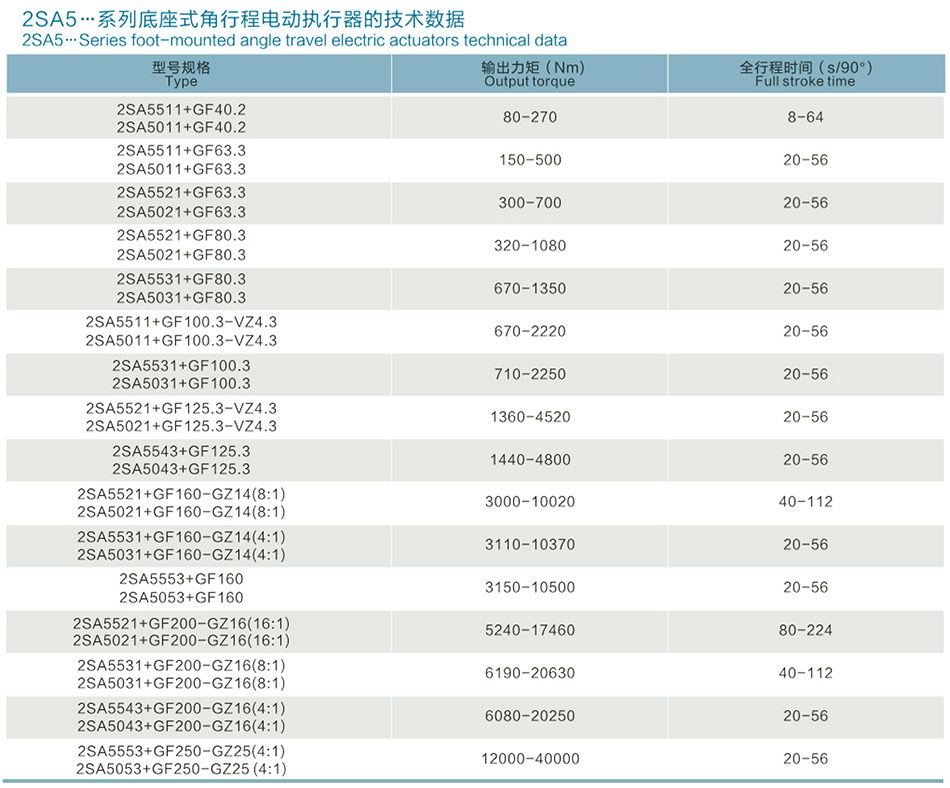The width and height of the screenshot is (950, 788).
Task: Click the 3000-10020 output torque value
Action: 530,502
